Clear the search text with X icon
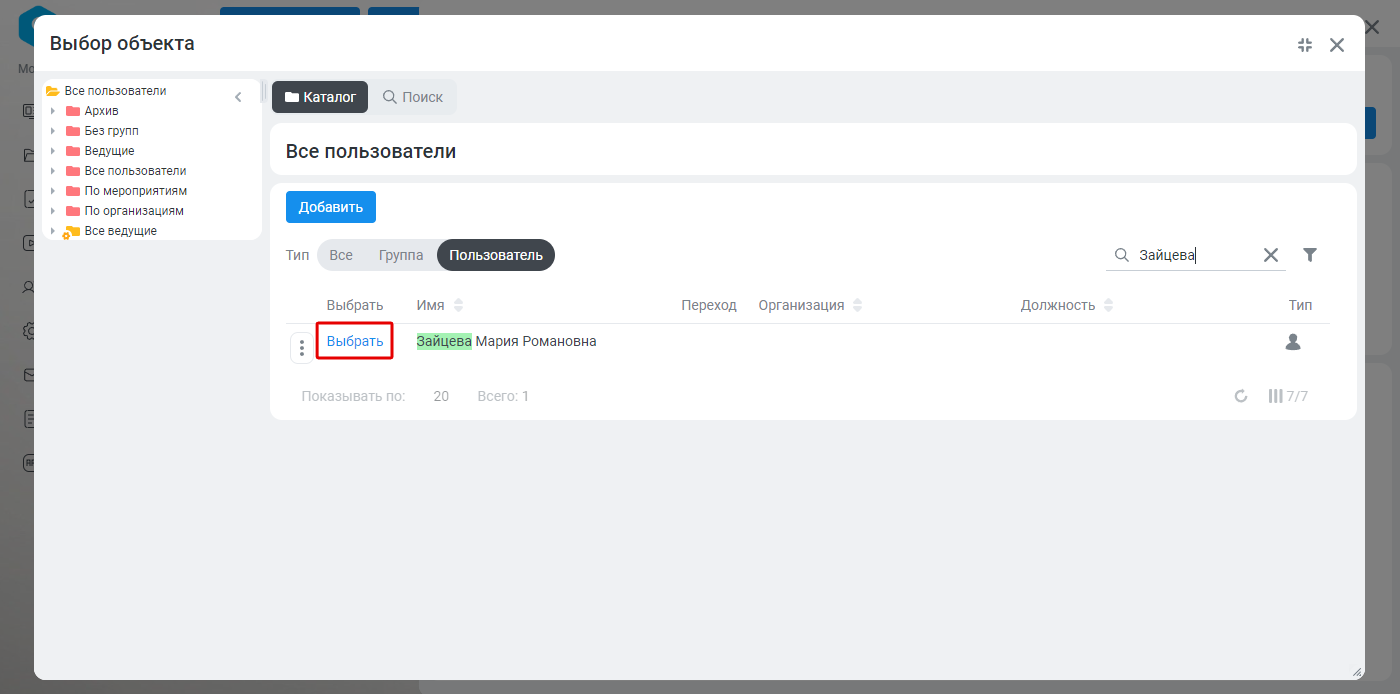Image resolution: width=1400 pixels, height=694 pixels. [1271, 255]
